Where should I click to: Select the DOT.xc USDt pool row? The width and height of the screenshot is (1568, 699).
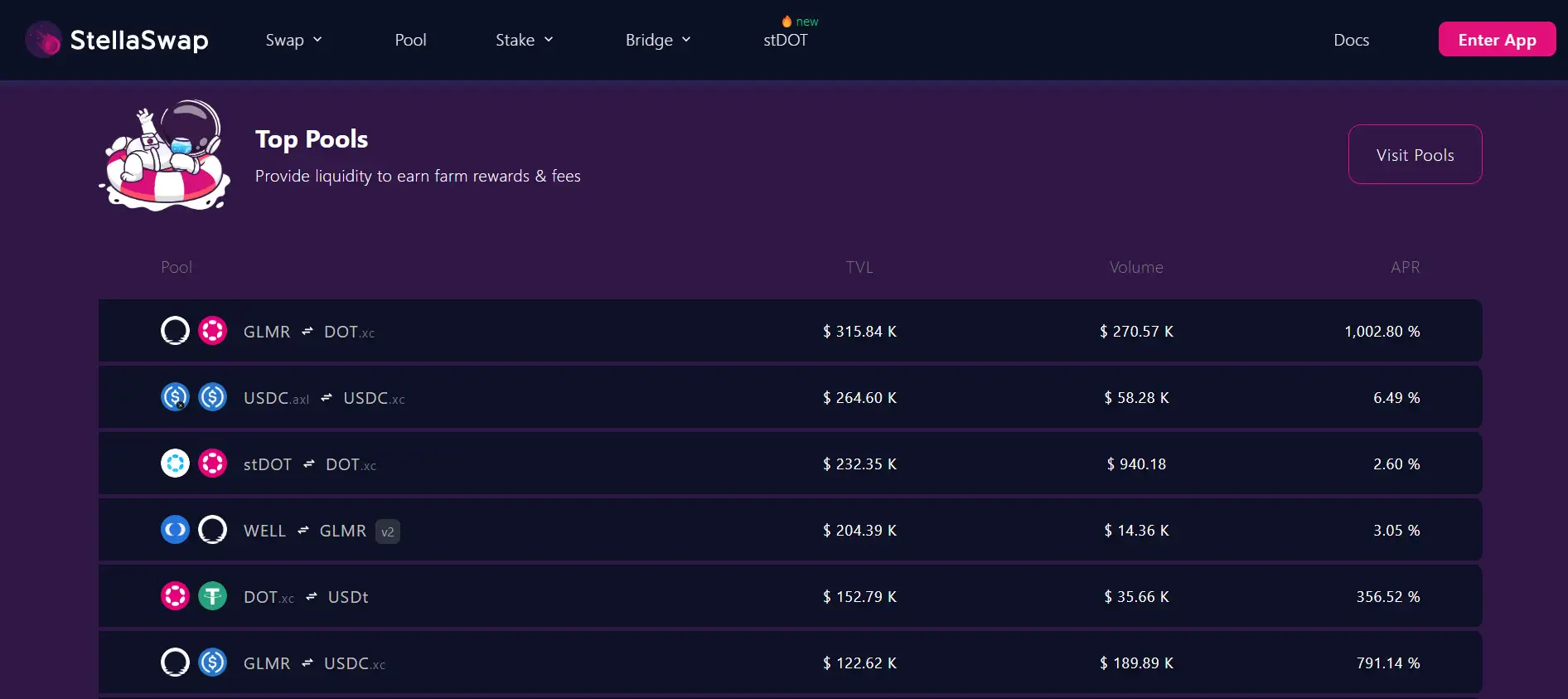(789, 596)
